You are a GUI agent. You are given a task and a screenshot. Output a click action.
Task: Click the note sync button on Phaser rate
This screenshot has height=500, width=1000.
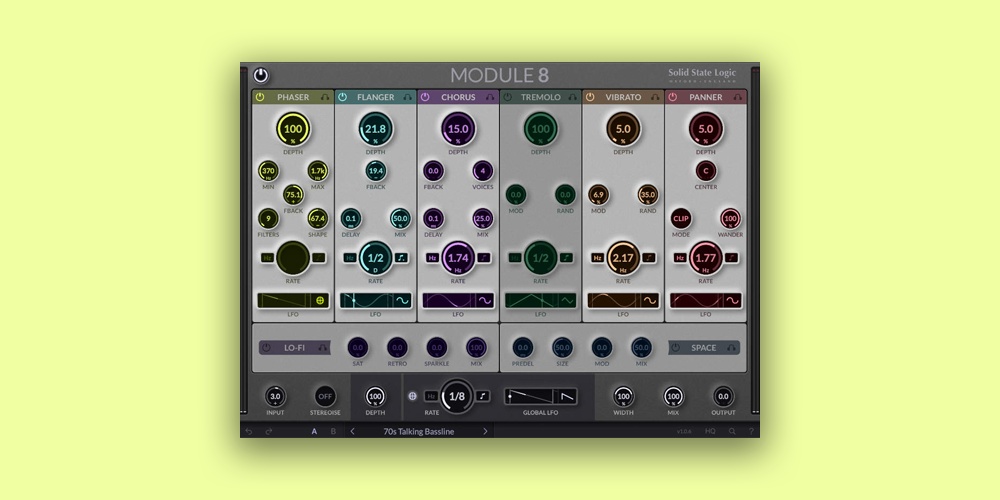click(x=318, y=258)
